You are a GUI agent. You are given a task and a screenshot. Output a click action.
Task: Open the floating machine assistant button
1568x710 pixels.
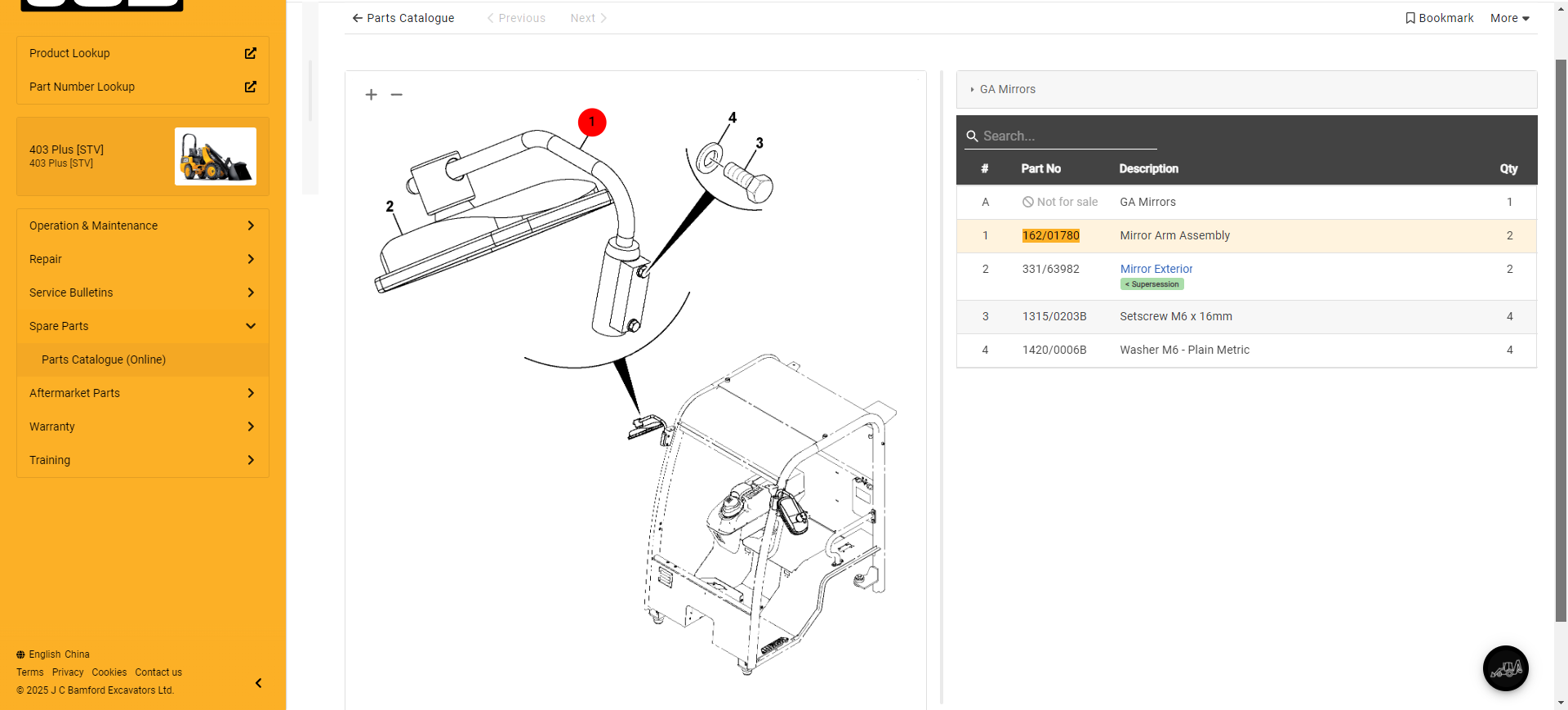1505,668
